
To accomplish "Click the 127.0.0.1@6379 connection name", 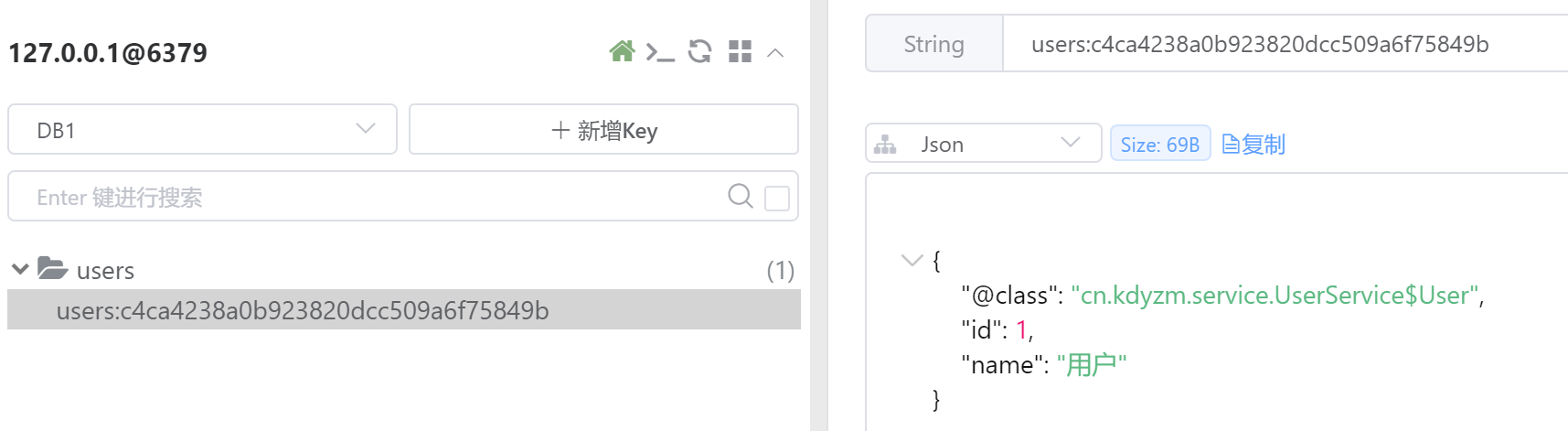I will (x=108, y=53).
